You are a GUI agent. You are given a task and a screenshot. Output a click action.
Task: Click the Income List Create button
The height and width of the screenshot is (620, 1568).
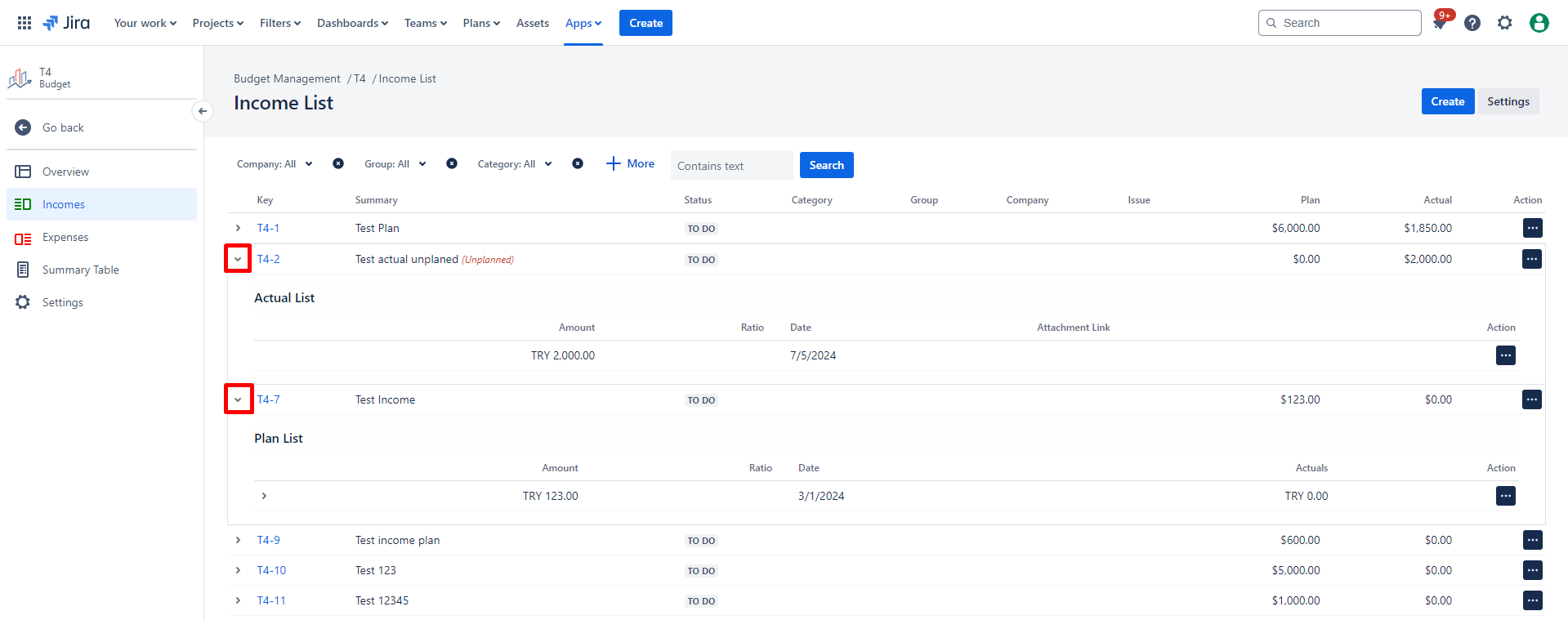coord(1448,101)
